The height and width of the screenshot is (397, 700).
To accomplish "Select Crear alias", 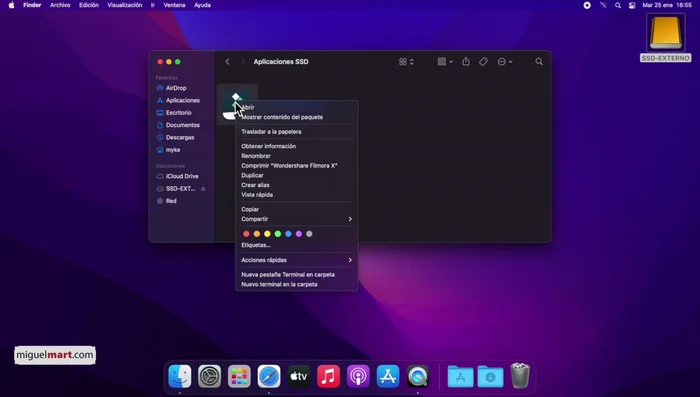I will coord(296,185).
